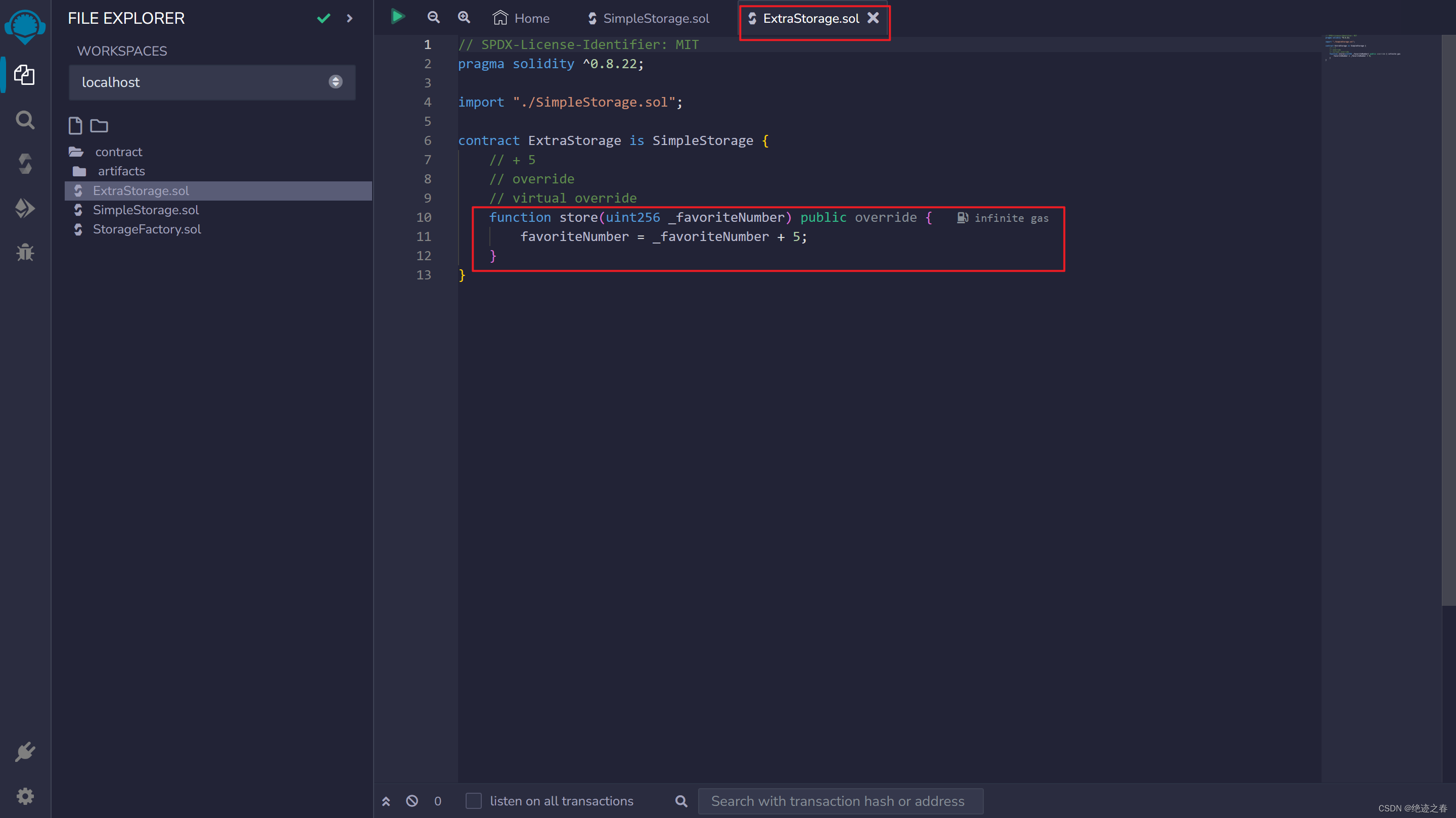Switch to the Home tab

521,18
